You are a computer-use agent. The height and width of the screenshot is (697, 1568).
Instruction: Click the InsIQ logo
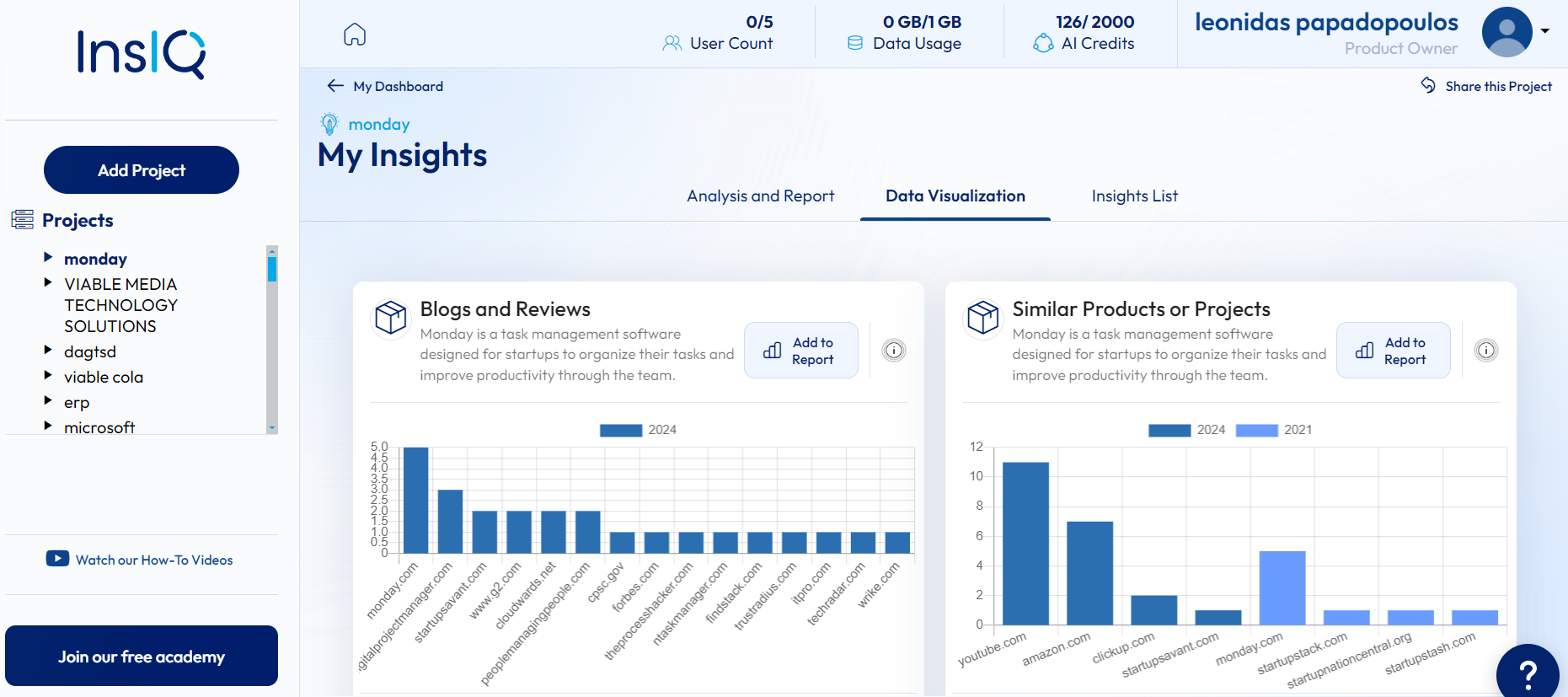142,54
